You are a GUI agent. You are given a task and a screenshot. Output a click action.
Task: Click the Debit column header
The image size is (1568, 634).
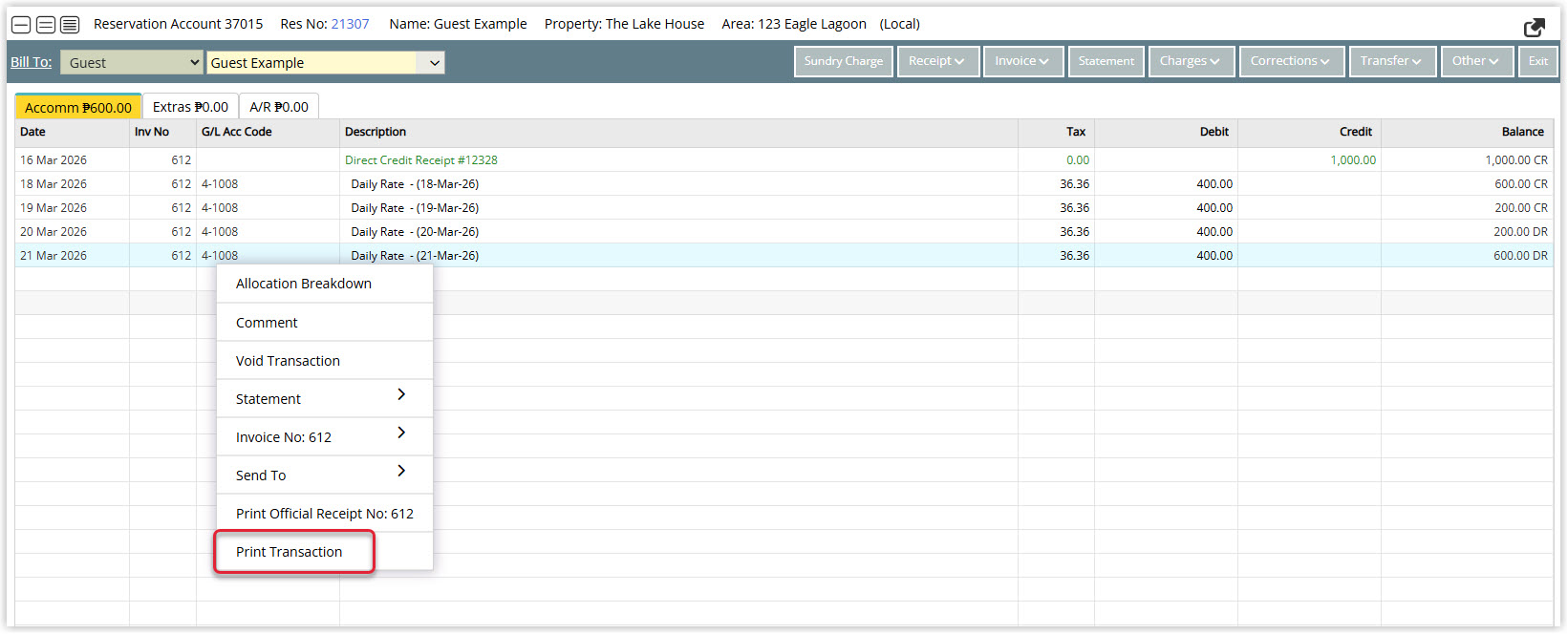(x=1167, y=132)
